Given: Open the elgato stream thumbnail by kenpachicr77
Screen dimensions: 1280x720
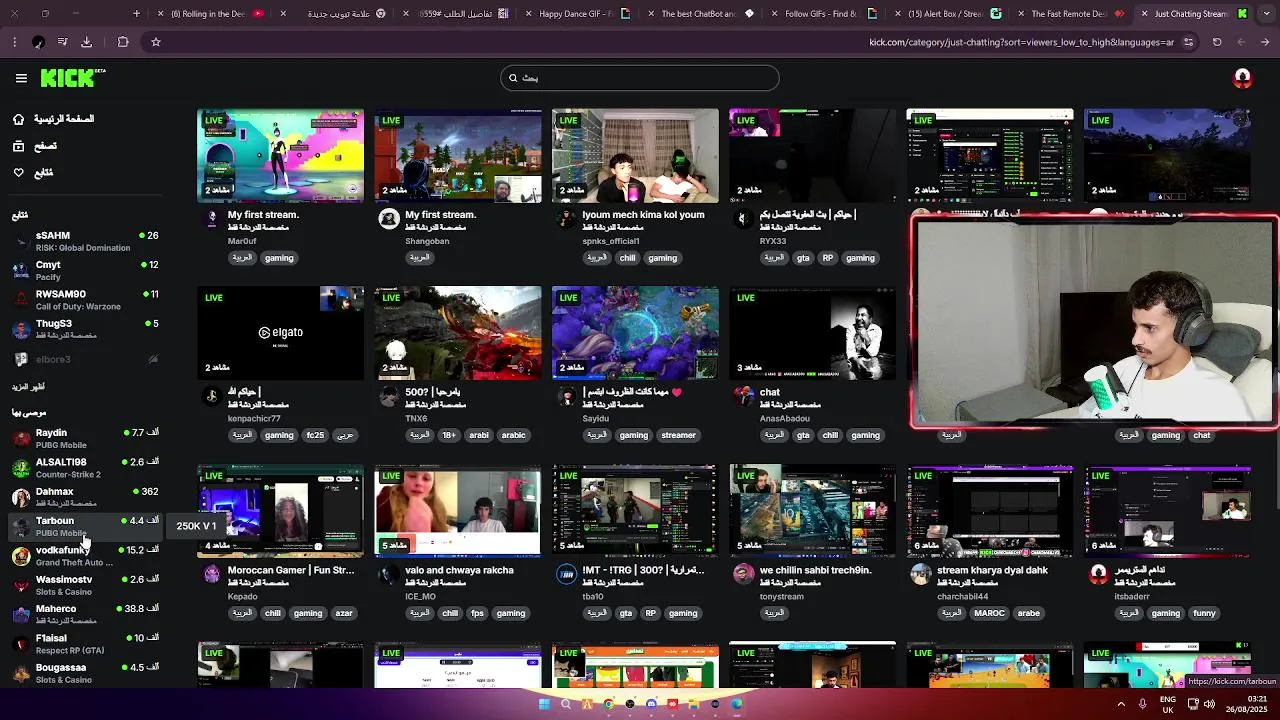Looking at the screenshot, I should pyautogui.click(x=280, y=333).
